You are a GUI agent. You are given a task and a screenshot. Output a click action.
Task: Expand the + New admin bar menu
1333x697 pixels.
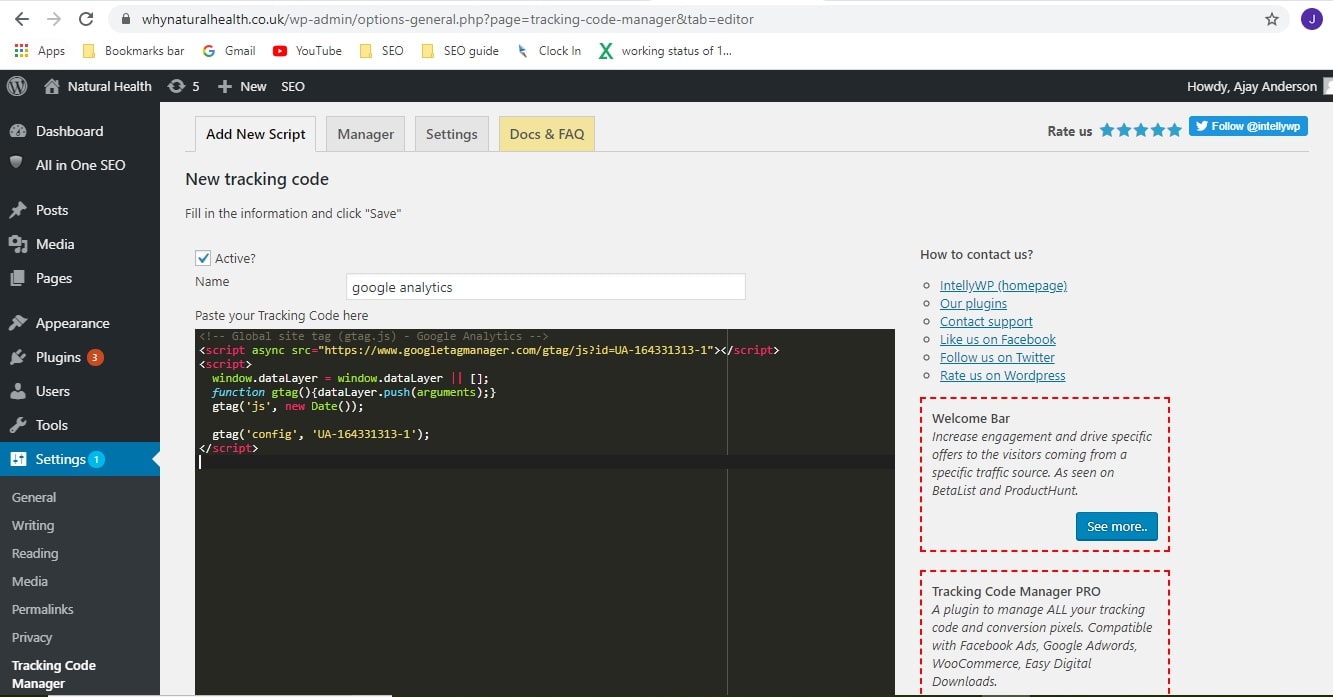(x=241, y=86)
